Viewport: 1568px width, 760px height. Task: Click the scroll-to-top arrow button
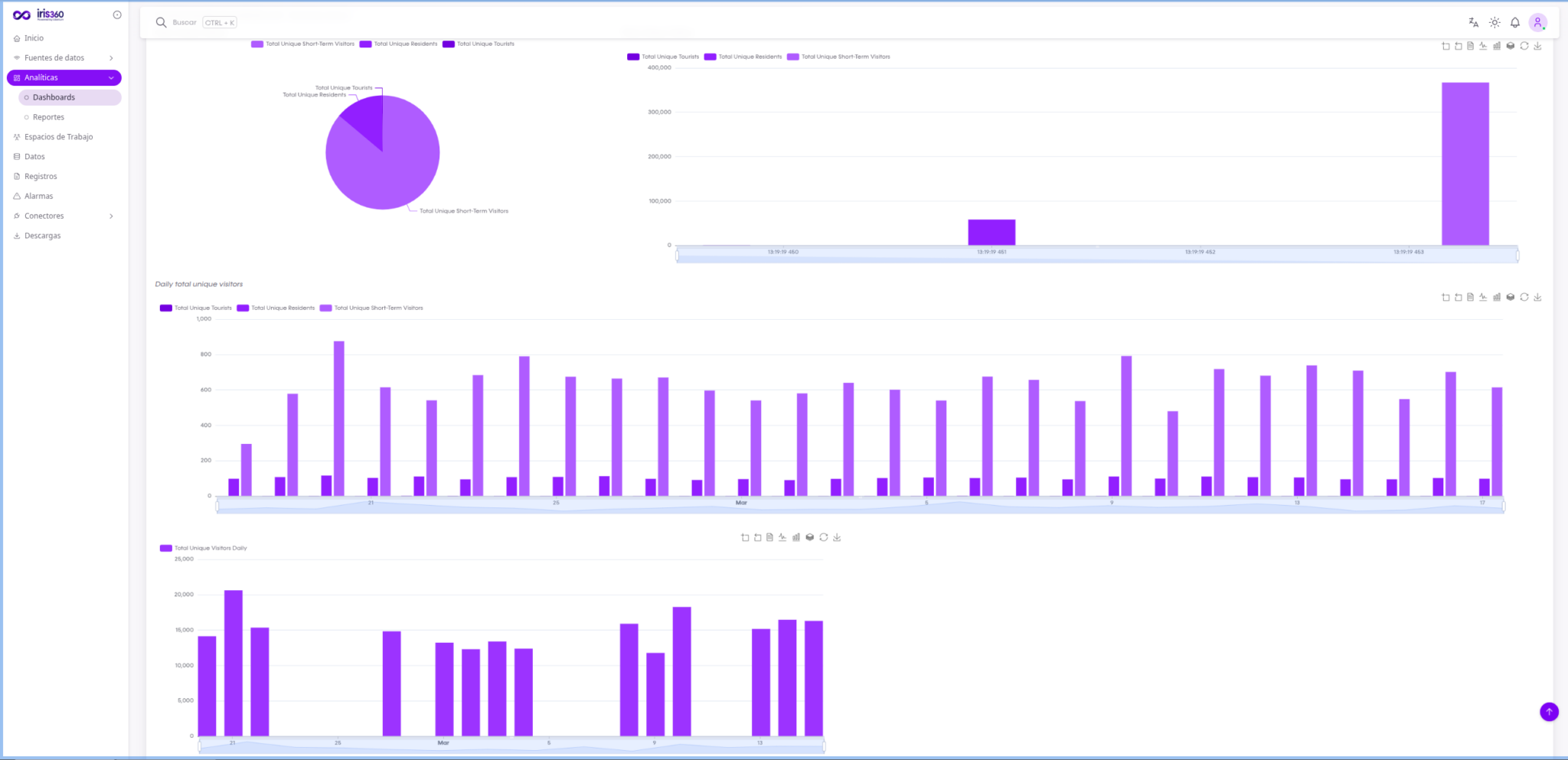click(1548, 712)
